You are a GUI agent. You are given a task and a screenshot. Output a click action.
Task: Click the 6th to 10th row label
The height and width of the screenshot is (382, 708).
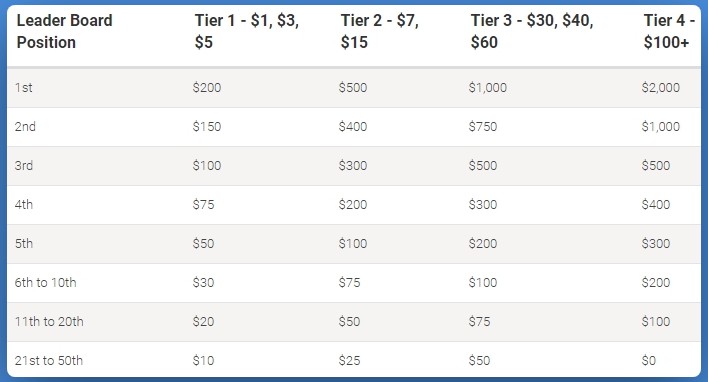pos(46,283)
